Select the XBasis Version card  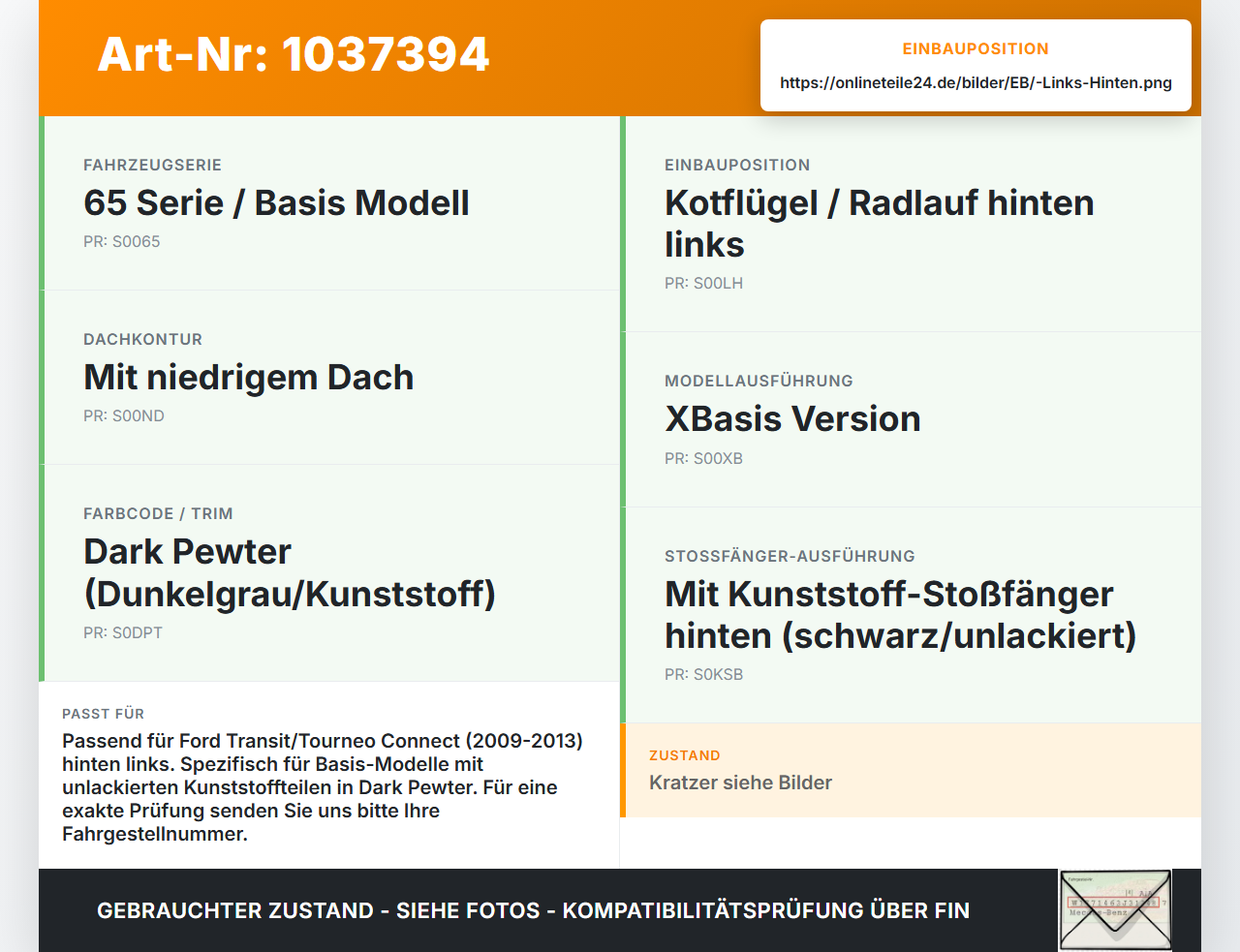[913, 419]
